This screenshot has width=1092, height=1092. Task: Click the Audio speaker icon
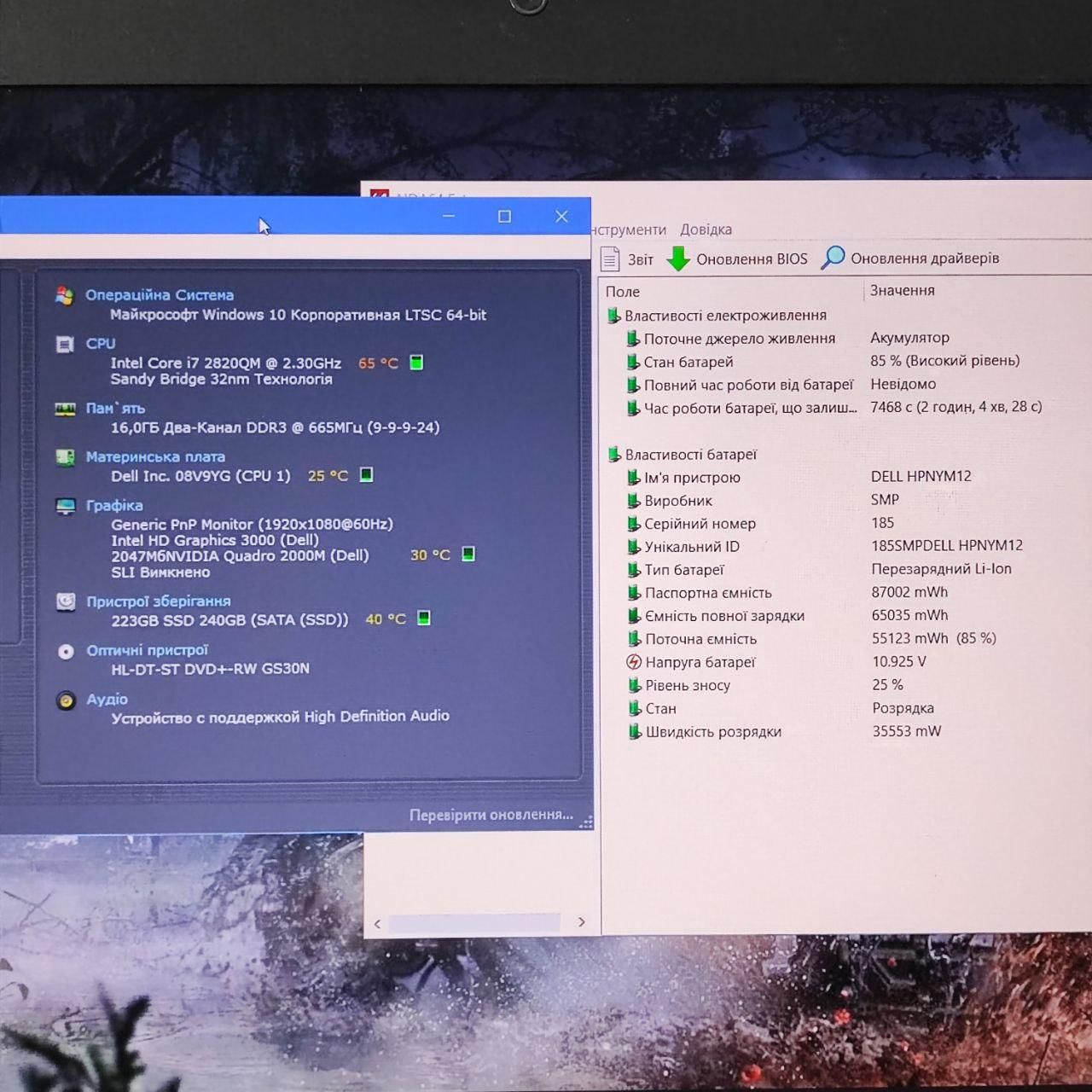click(66, 700)
